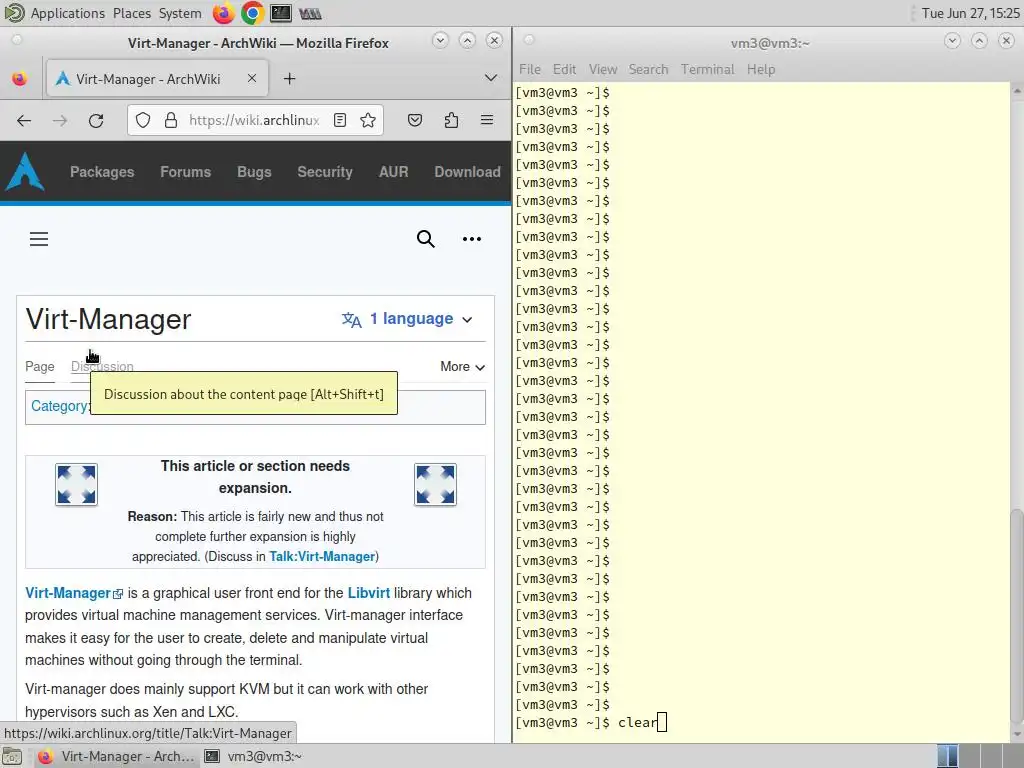Click the wiki.archlinux URL field
1024x768 pixels.
[x=254, y=120]
